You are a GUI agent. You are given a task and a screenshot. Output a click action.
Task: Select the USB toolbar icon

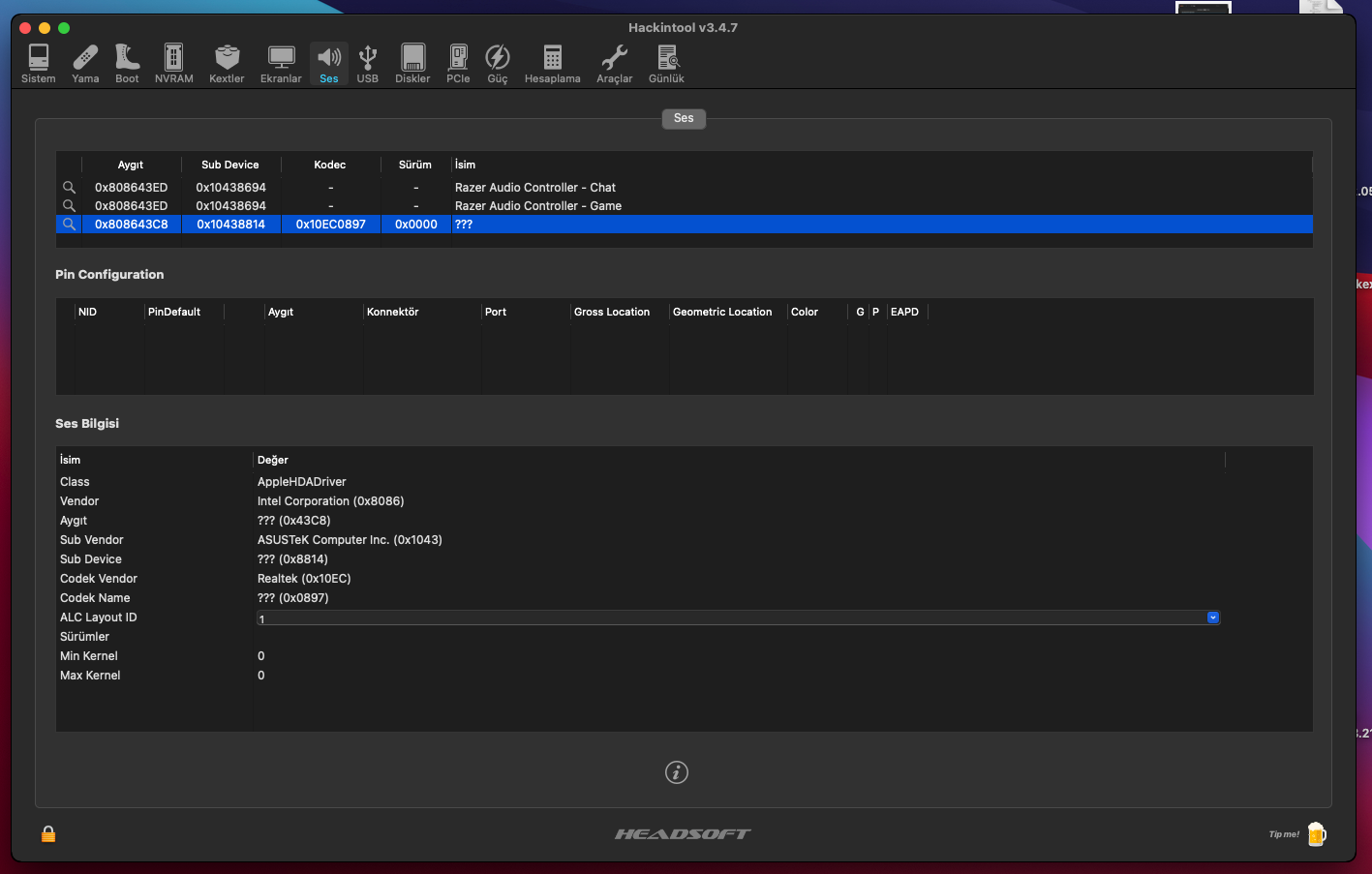[368, 64]
